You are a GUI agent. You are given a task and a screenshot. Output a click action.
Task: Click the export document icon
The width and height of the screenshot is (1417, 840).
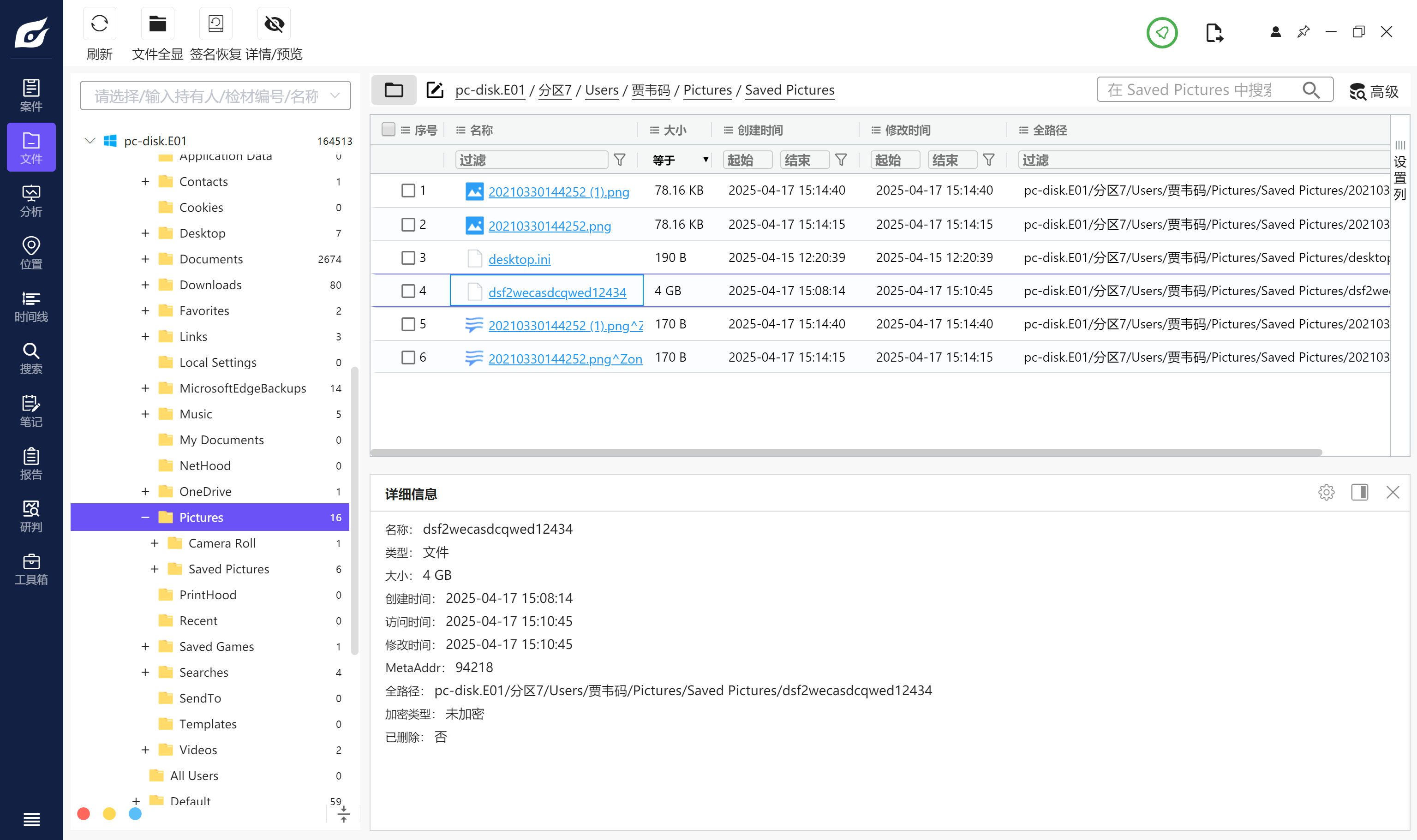click(x=1214, y=32)
